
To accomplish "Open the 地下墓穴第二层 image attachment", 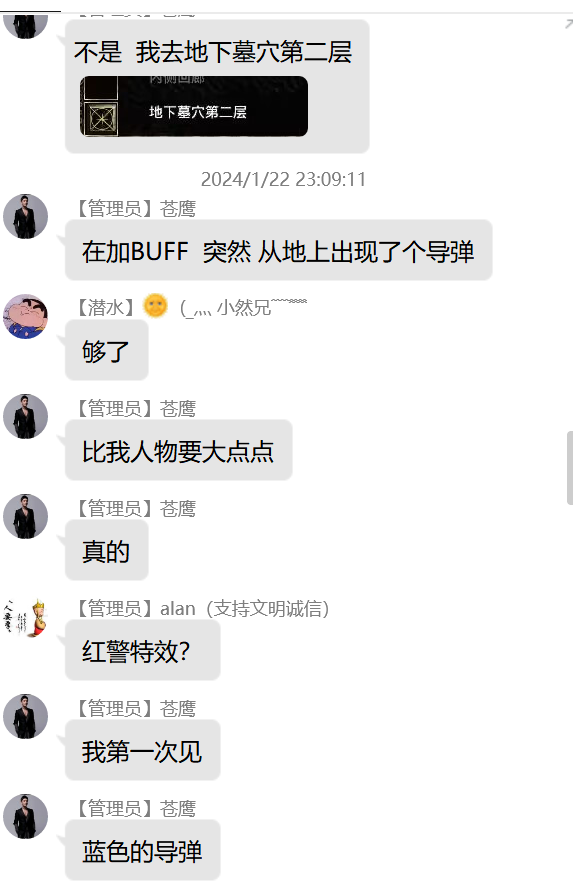I will pyautogui.click(x=194, y=106).
